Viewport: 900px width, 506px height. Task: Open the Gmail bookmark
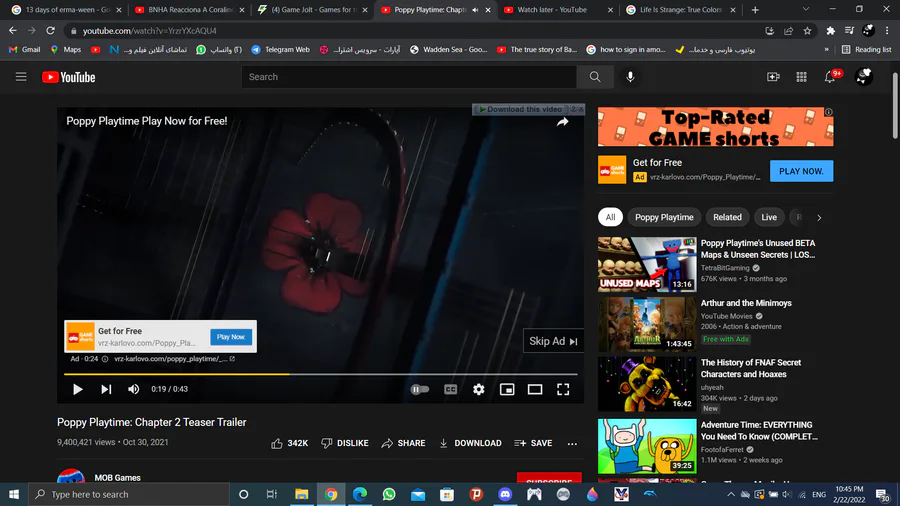(x=24, y=49)
